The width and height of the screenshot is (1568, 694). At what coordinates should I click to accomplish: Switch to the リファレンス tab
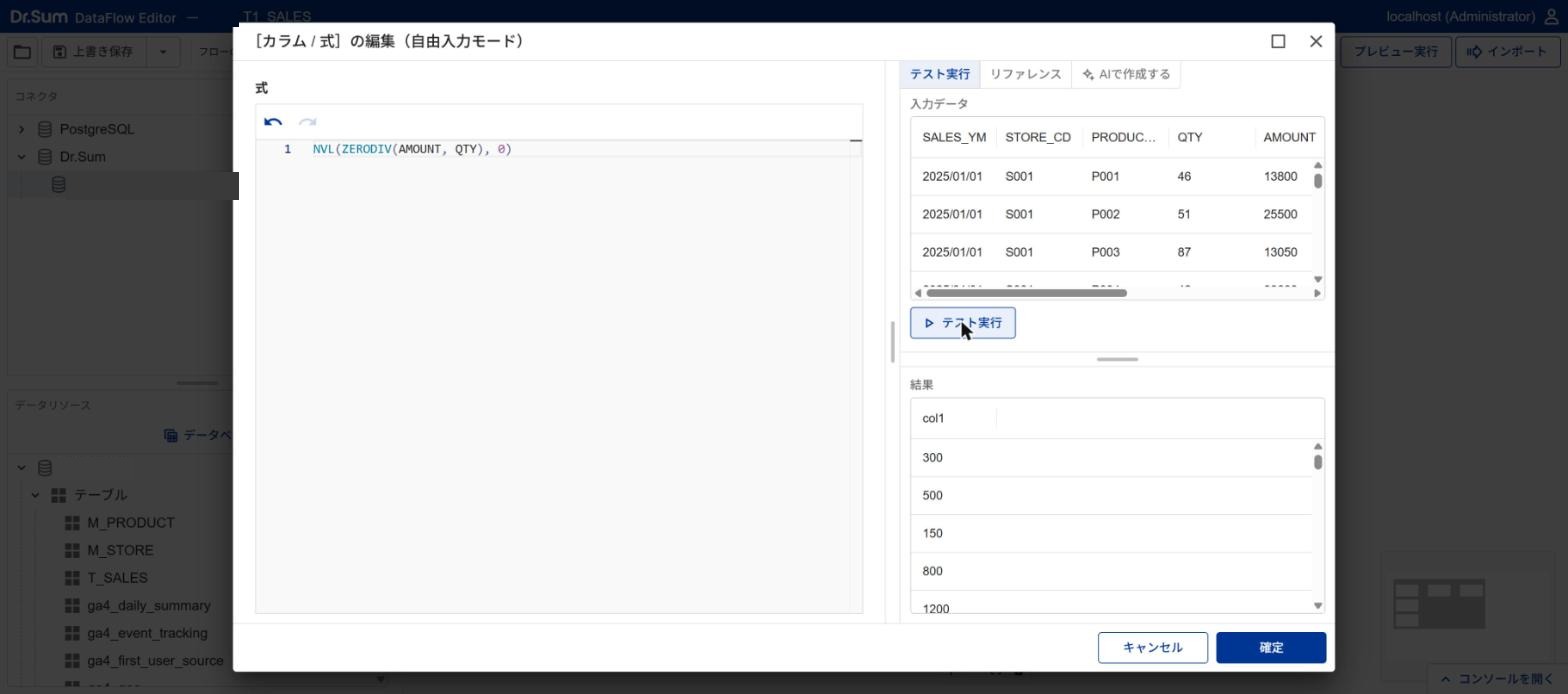(1025, 74)
